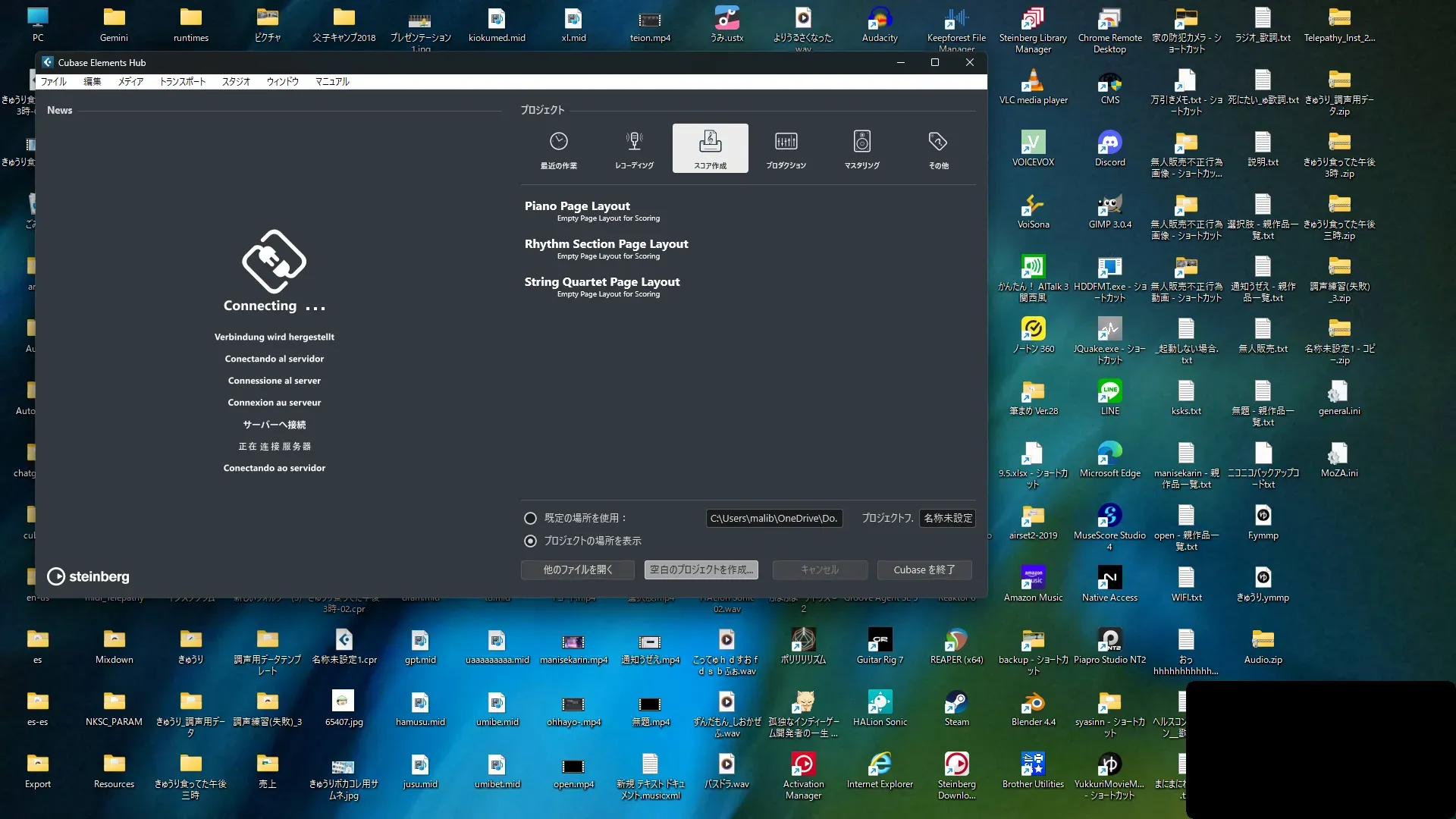1456x819 pixels.
Task: Select the 既定の場所を使用 radio button
Action: [530, 518]
